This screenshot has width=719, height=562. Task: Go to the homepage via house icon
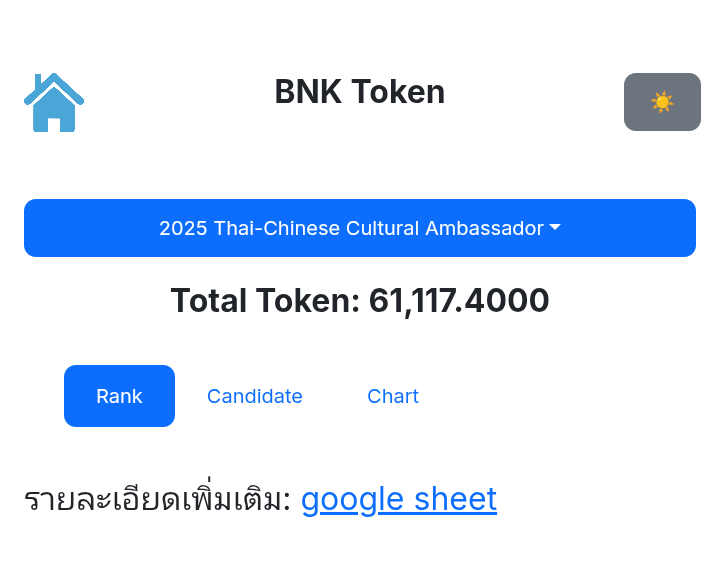(54, 102)
